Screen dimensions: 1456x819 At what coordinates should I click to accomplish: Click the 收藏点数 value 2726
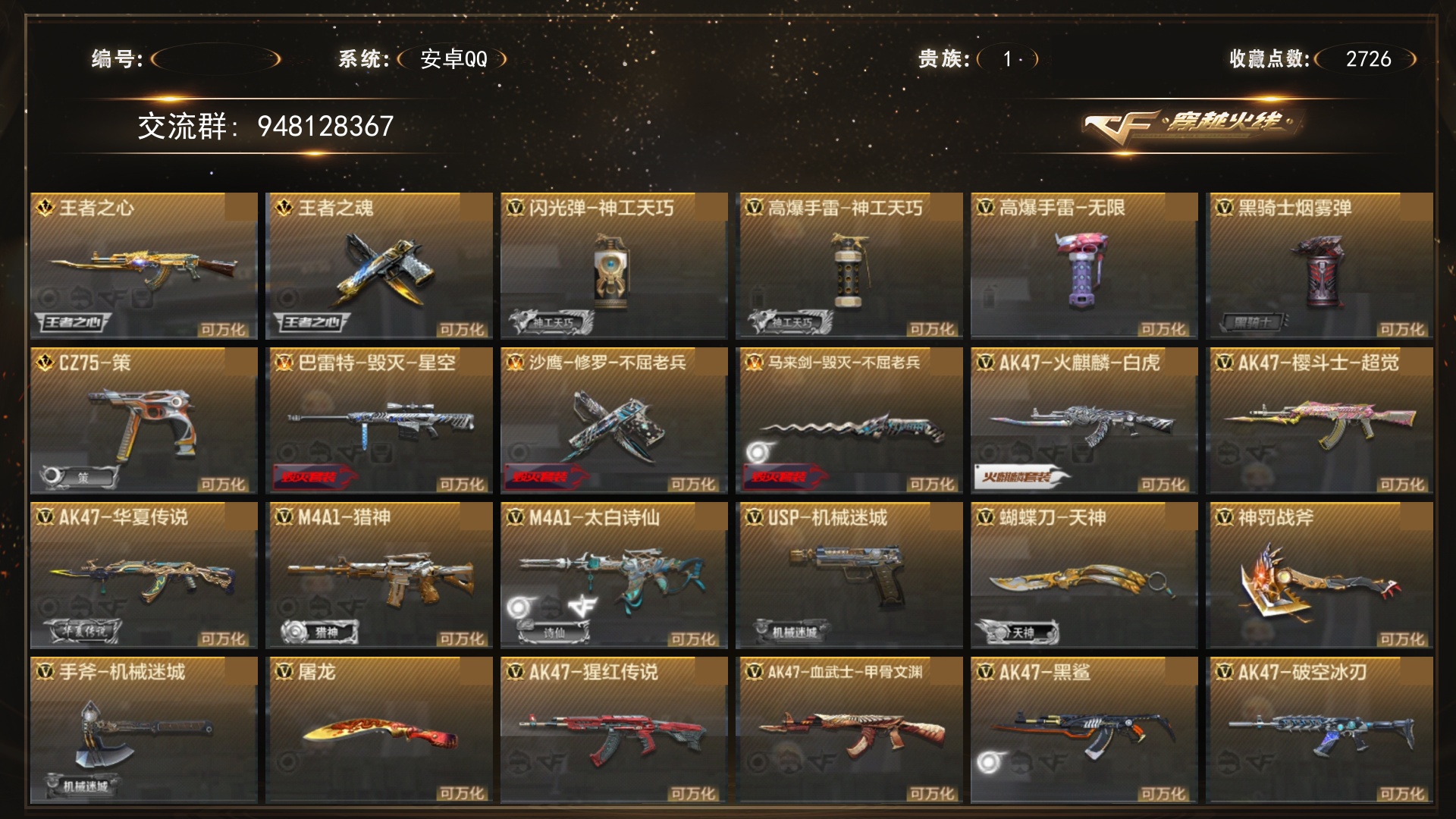point(1368,58)
